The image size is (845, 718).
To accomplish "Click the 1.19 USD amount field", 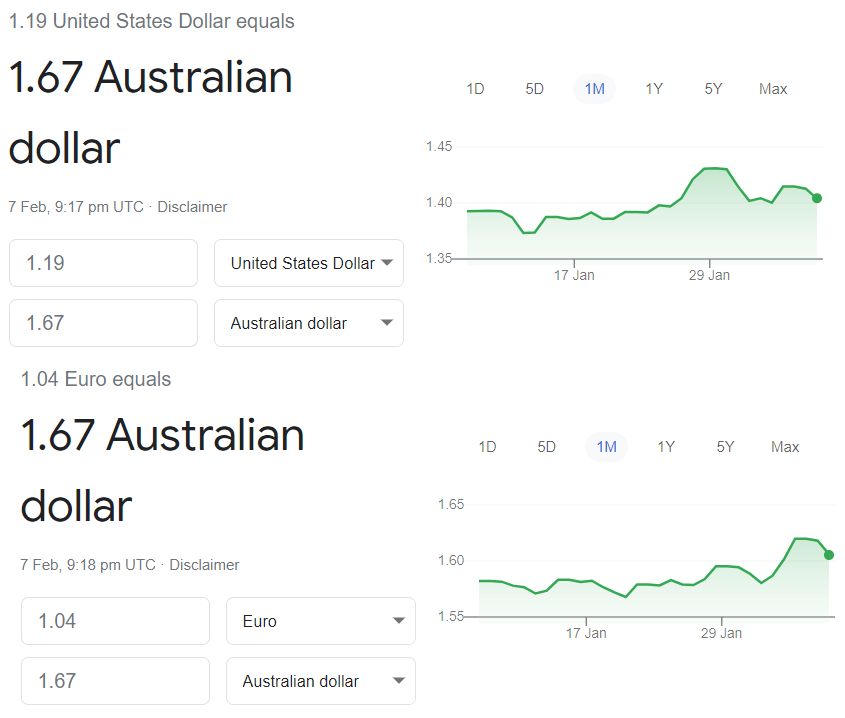I will [103, 263].
